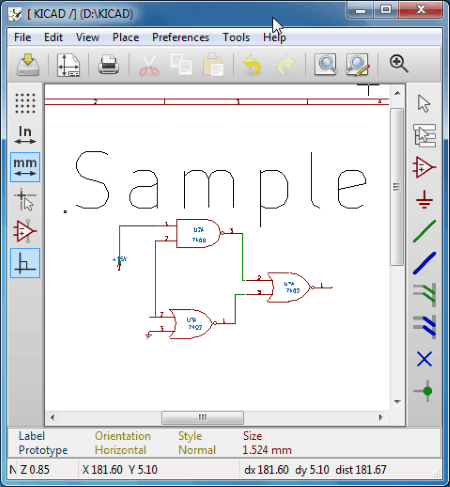450x487 pixels.
Task: Click the horizontal scrollbar thumb
Action: [202, 418]
